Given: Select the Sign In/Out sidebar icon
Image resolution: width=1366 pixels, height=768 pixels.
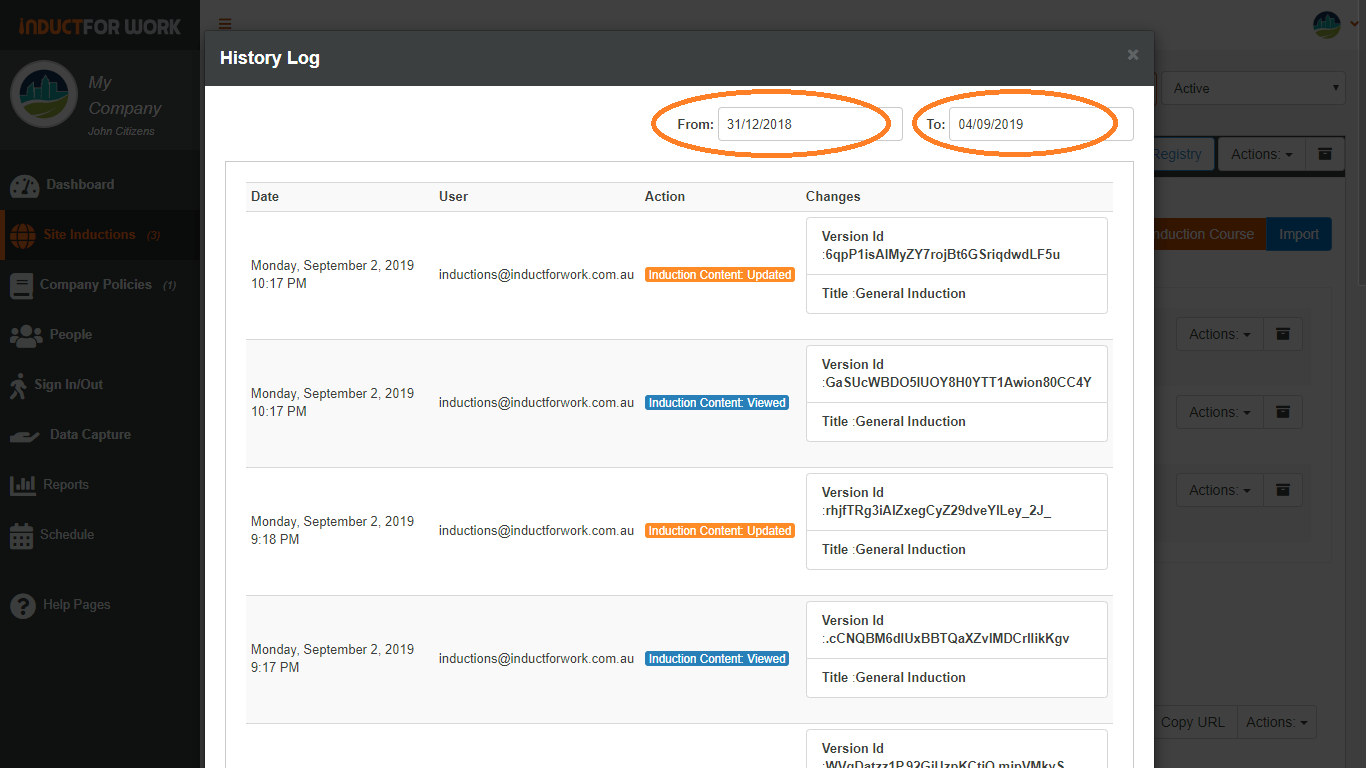Looking at the screenshot, I should 22,385.
